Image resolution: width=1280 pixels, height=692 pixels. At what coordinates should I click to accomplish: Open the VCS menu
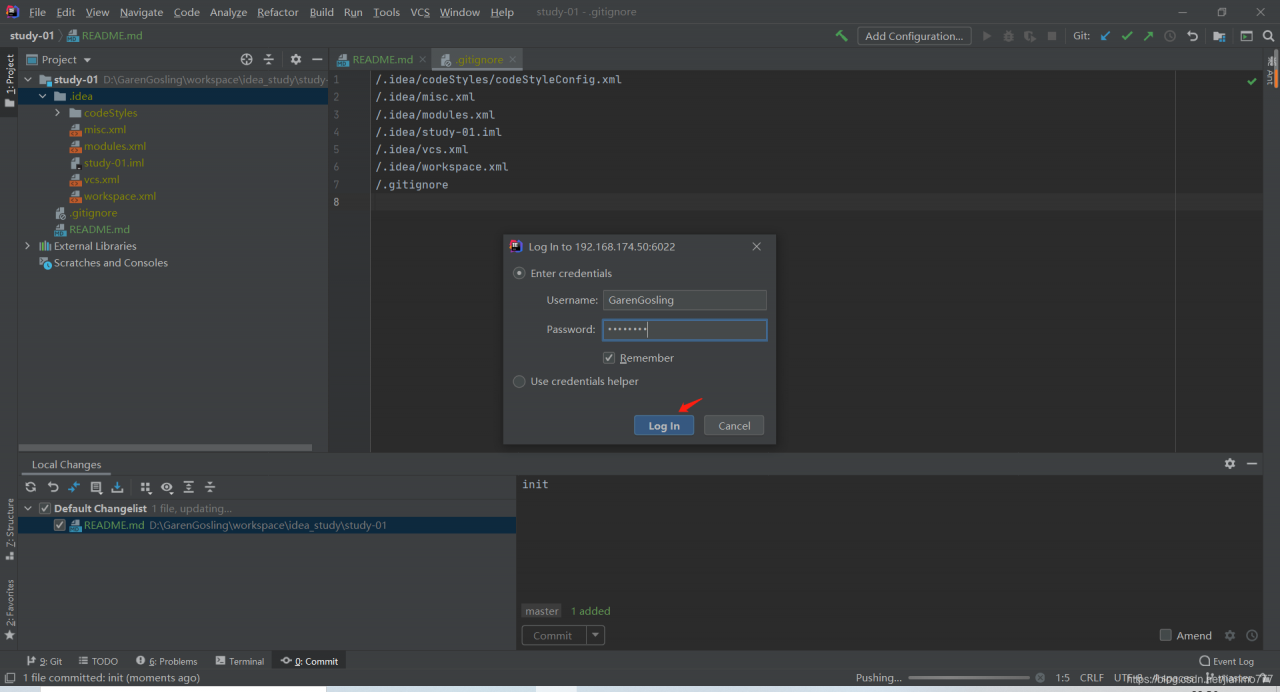420,12
